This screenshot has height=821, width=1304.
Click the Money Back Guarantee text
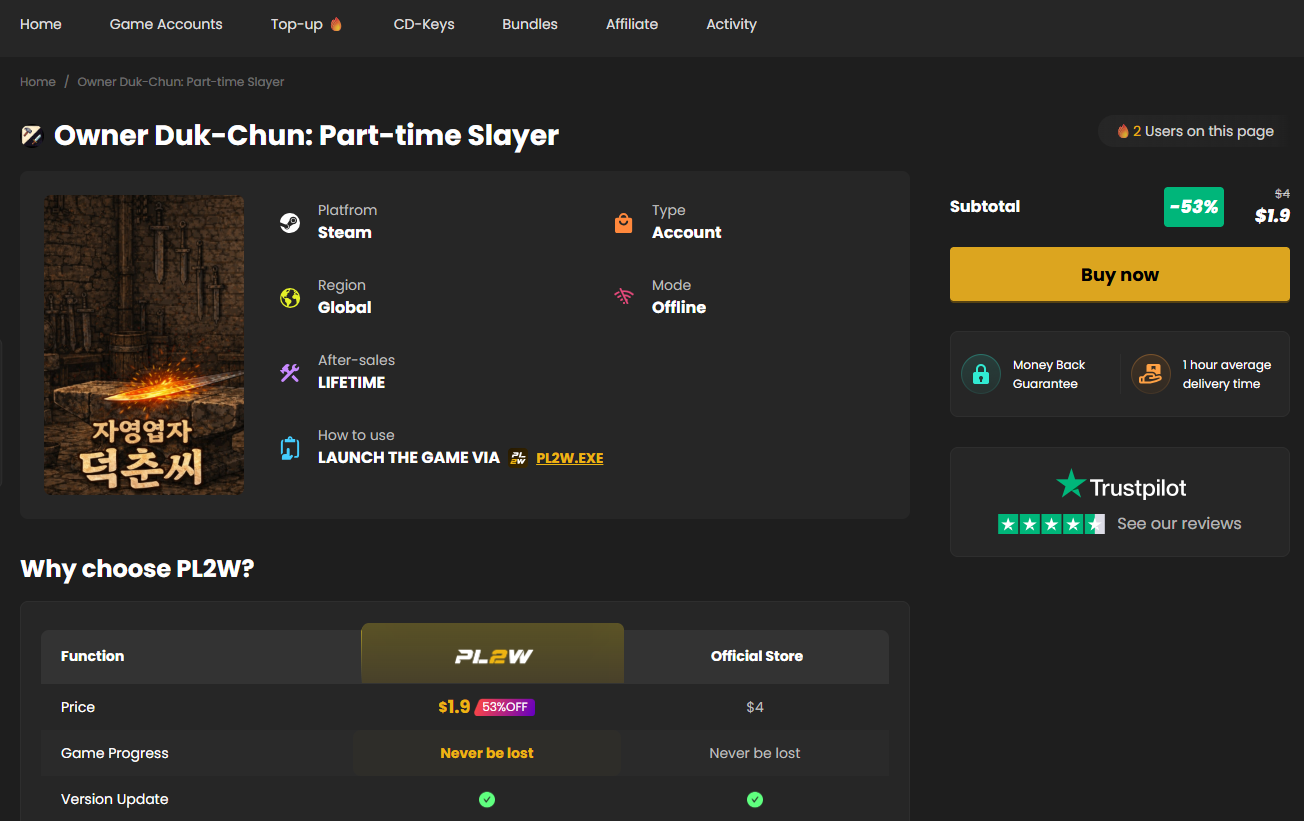1049,374
